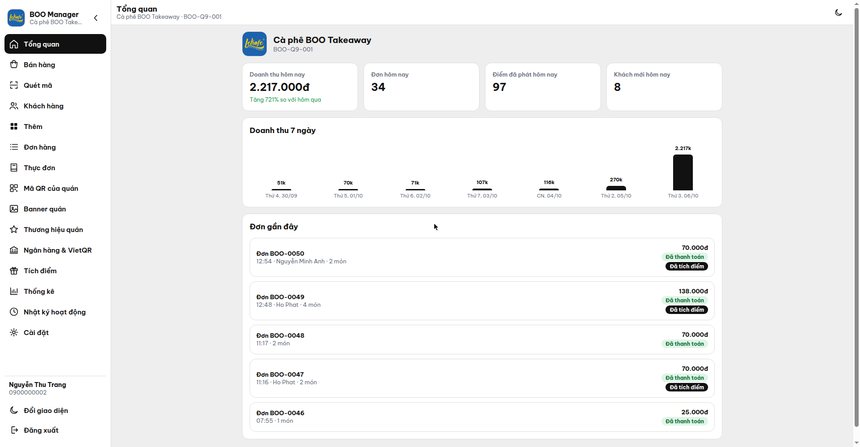Click Đã tích điểm badge on BOO-0047
Image resolution: width=860 pixels, height=447 pixels.
(x=686, y=387)
